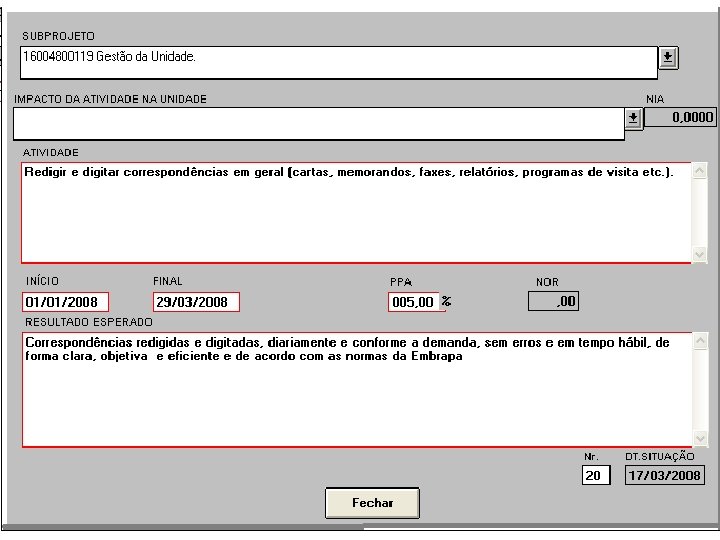Click the FINAL date field 29/03/2008

pyautogui.click(x=196, y=302)
